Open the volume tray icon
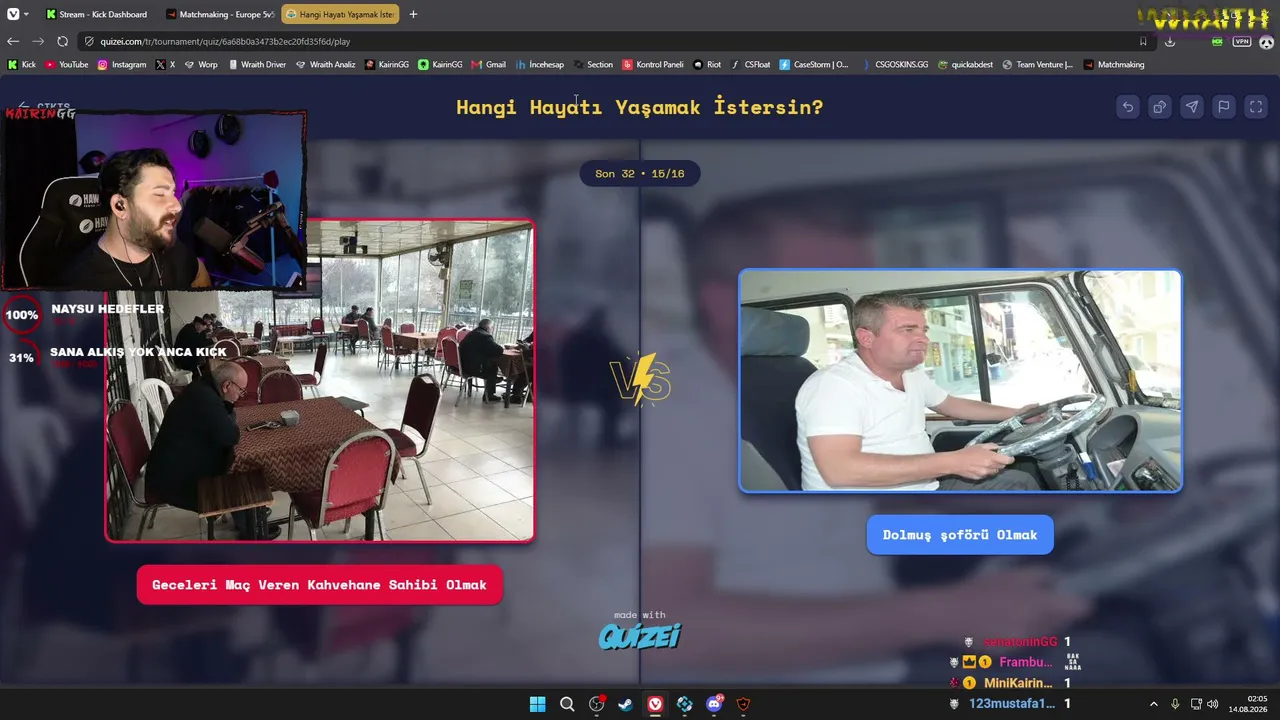The image size is (1280, 720). [1213, 704]
